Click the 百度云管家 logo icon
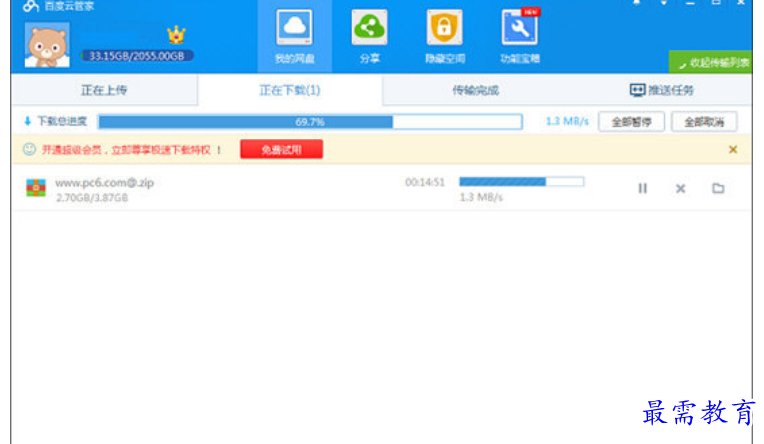 (x=31, y=6)
